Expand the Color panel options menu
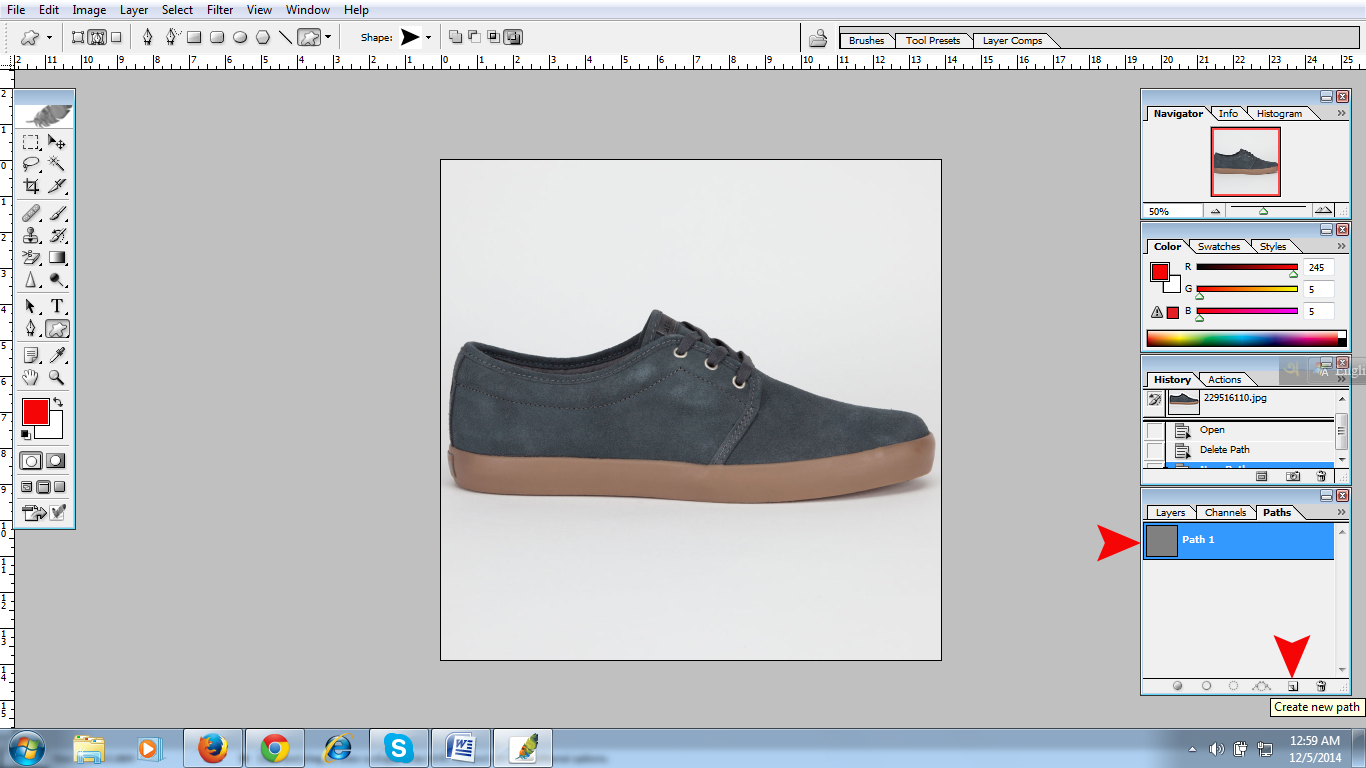The width and height of the screenshot is (1366, 768). tap(1341, 246)
